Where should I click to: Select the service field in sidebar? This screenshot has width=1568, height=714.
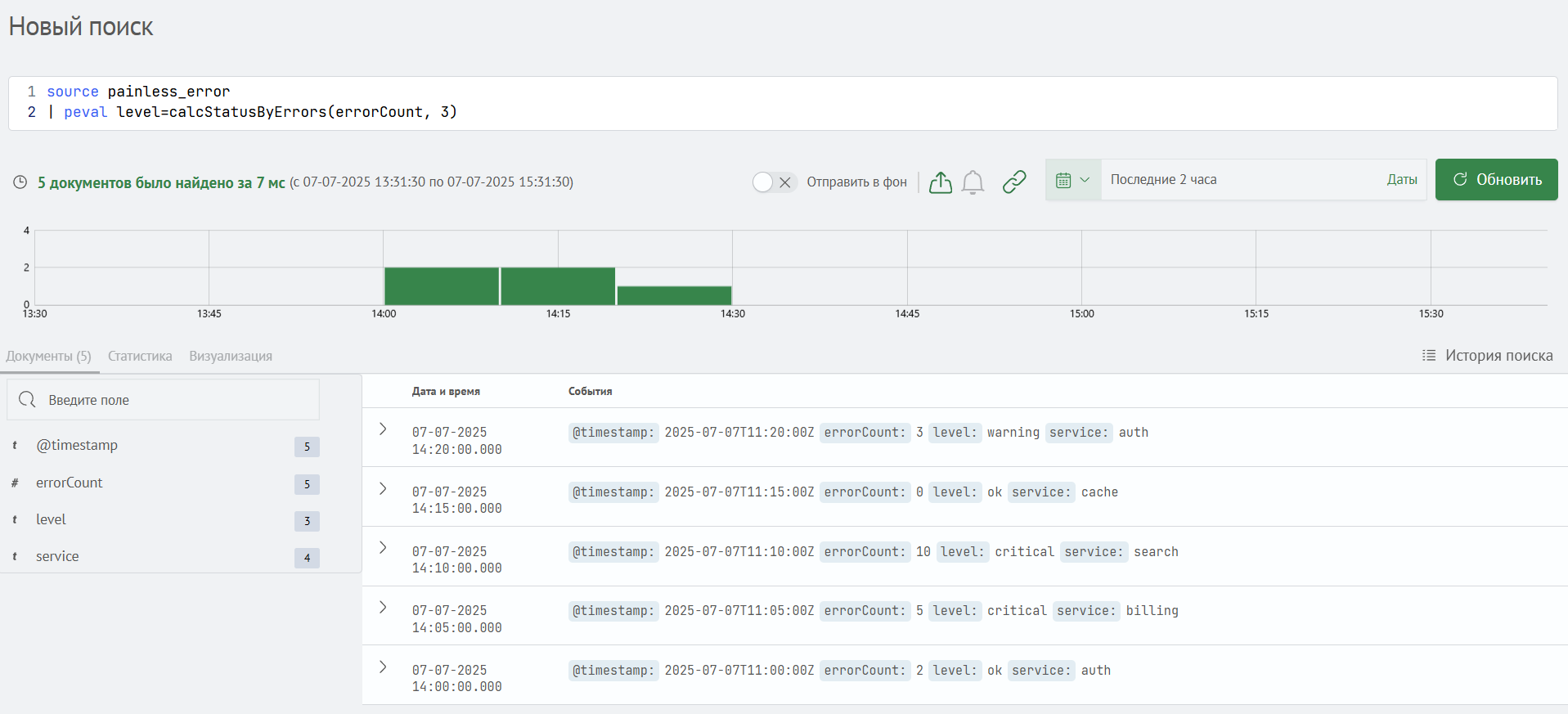[x=57, y=557]
